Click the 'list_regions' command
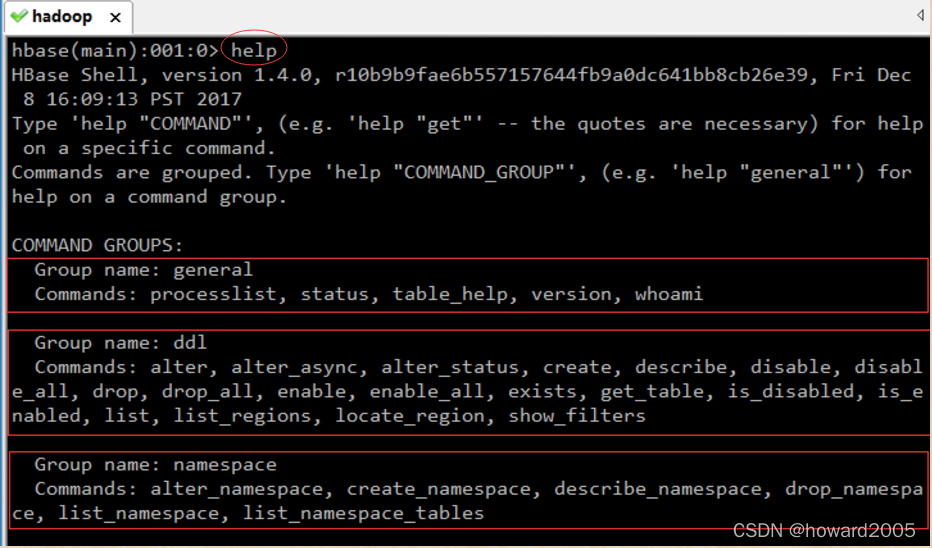The width and height of the screenshot is (932, 548). (x=242, y=416)
